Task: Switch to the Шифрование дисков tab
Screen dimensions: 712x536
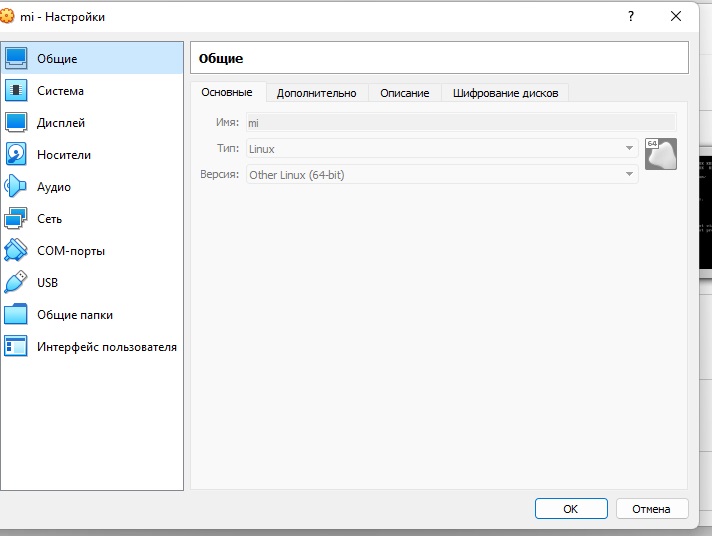Action: tap(505, 92)
